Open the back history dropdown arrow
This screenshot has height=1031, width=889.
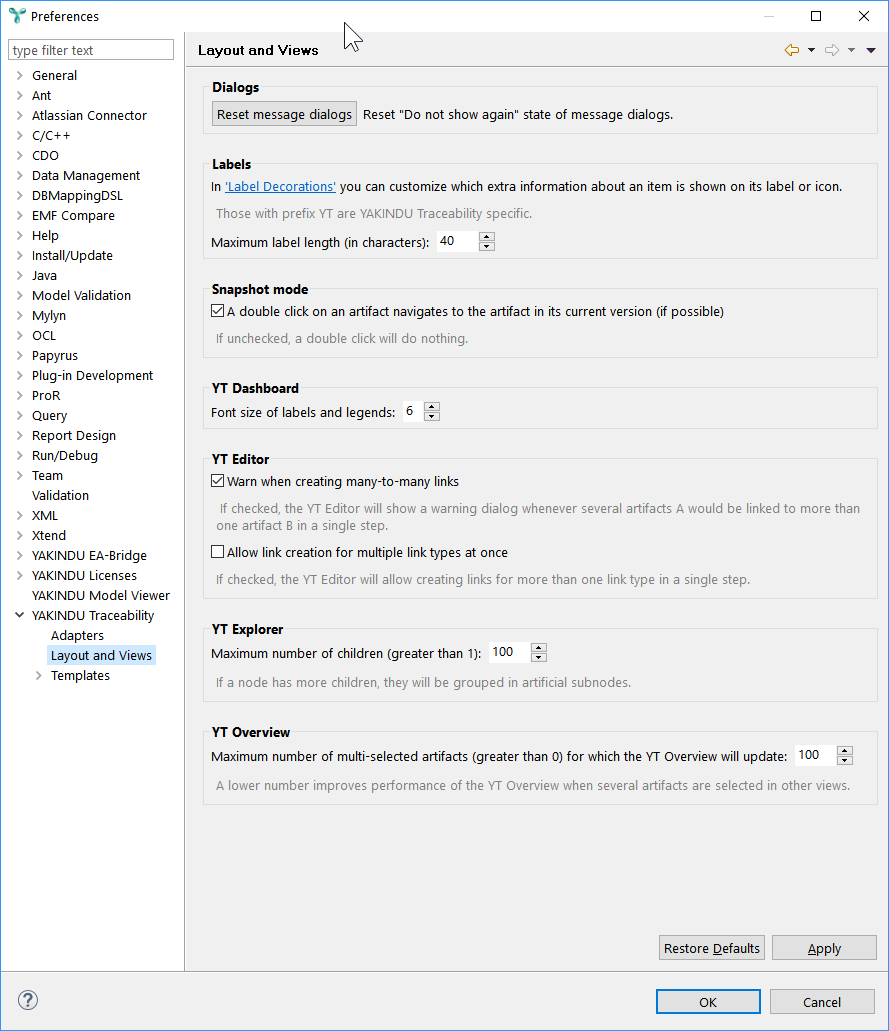[811, 50]
